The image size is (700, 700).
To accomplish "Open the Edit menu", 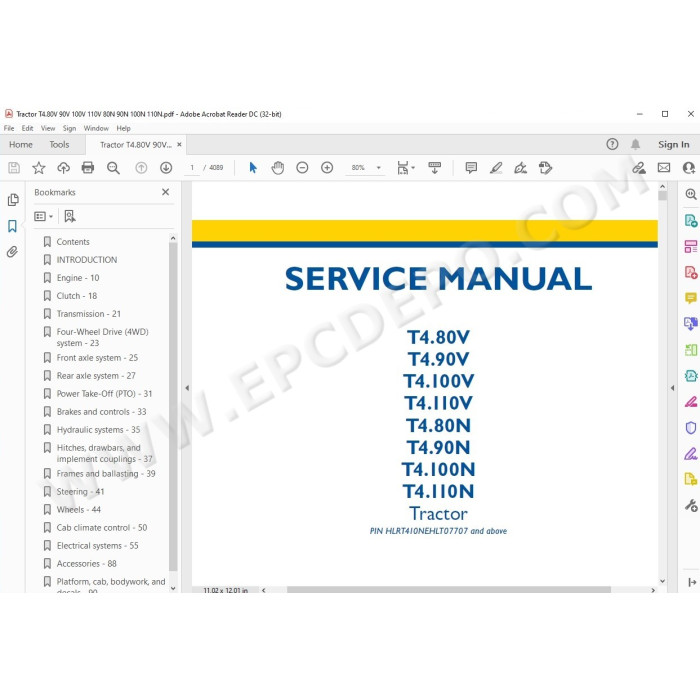I will point(27,129).
